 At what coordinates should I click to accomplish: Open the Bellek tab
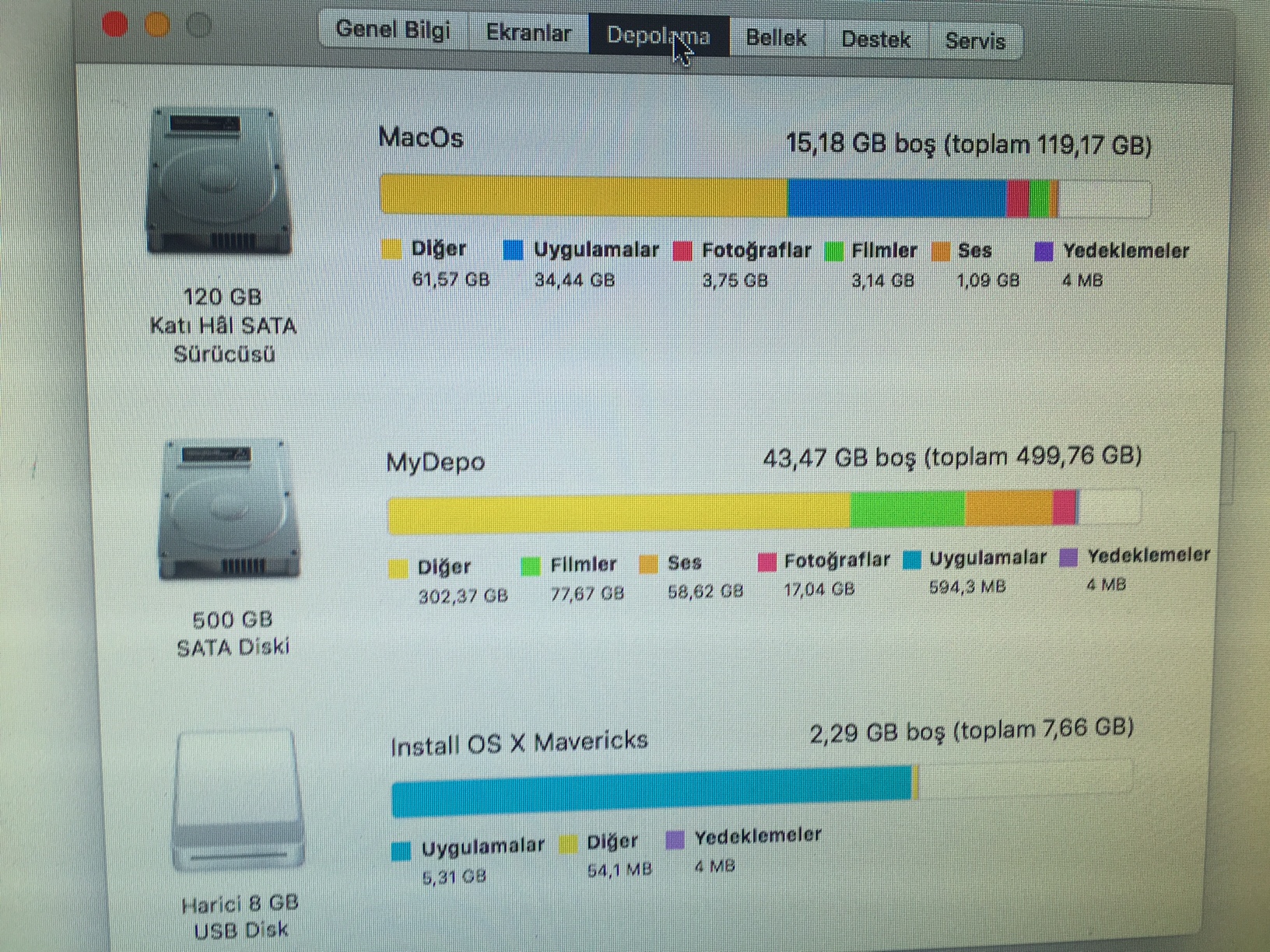pos(776,38)
